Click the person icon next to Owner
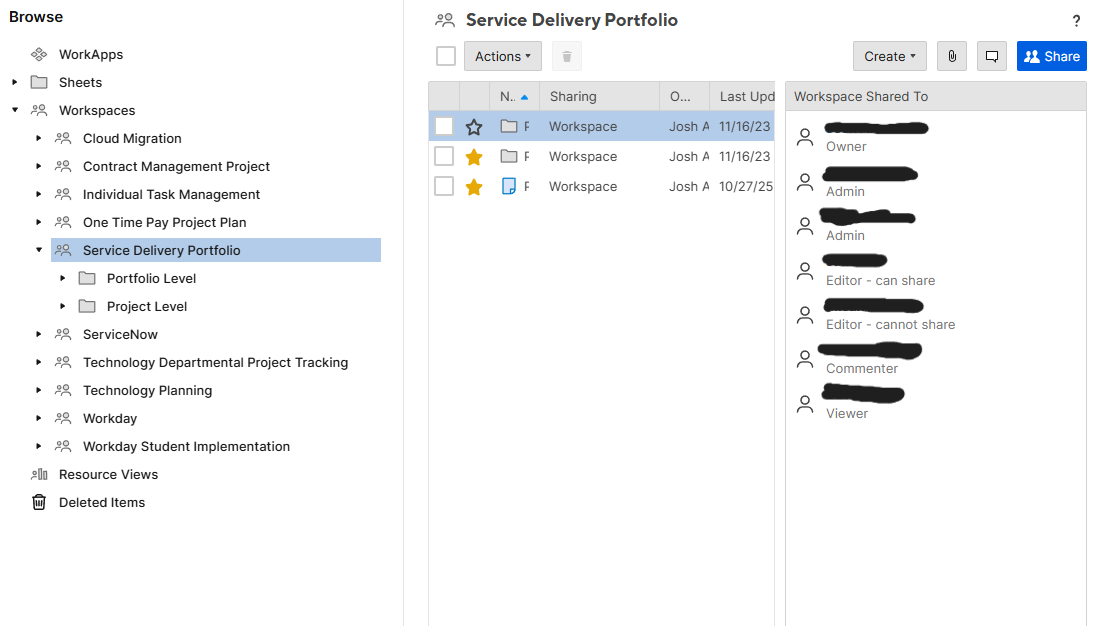 click(x=805, y=137)
